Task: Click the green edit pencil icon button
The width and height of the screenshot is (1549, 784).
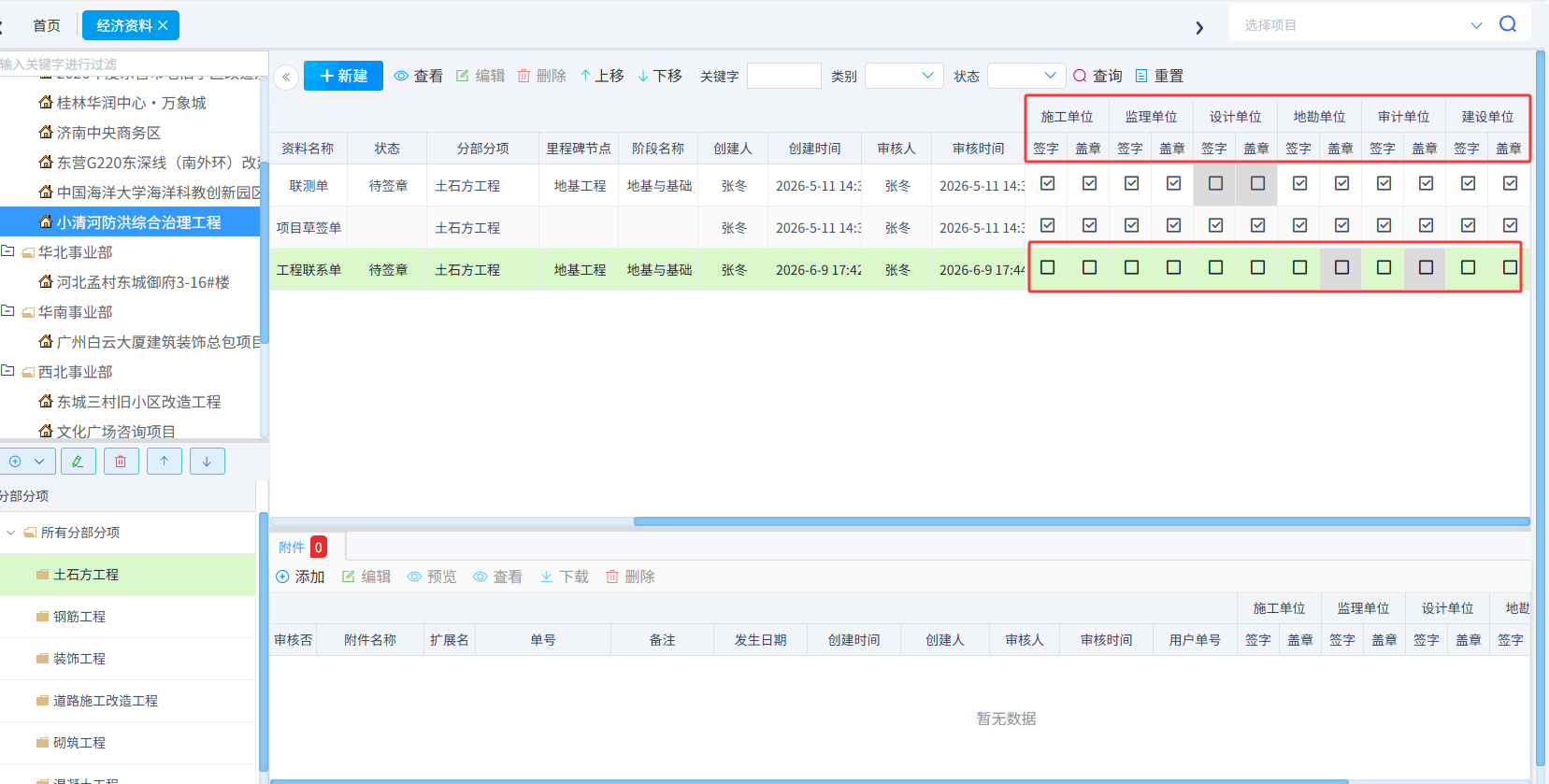Action: click(78, 462)
